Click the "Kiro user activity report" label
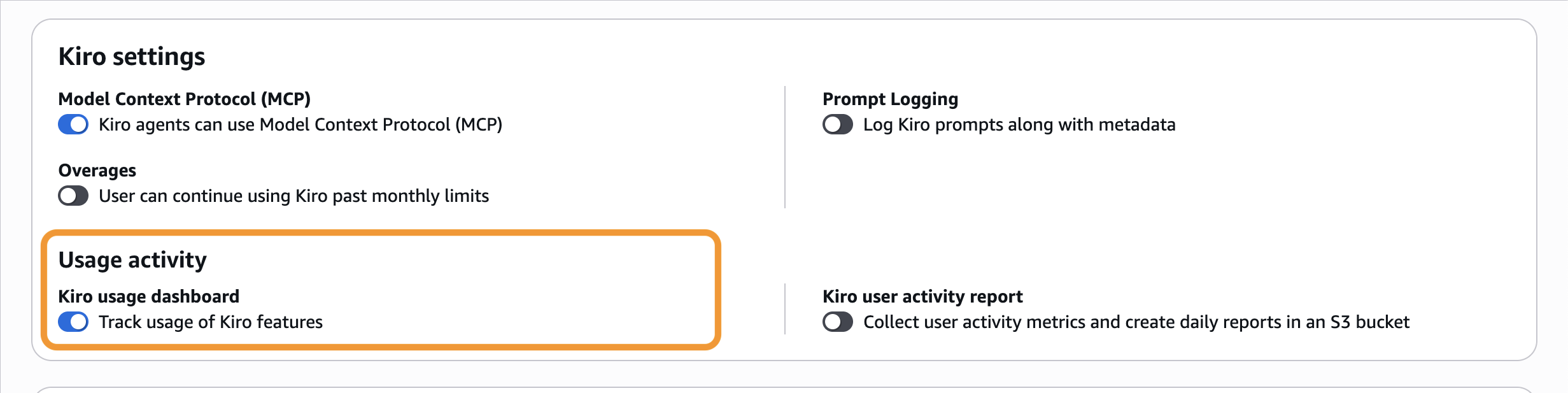 922,297
